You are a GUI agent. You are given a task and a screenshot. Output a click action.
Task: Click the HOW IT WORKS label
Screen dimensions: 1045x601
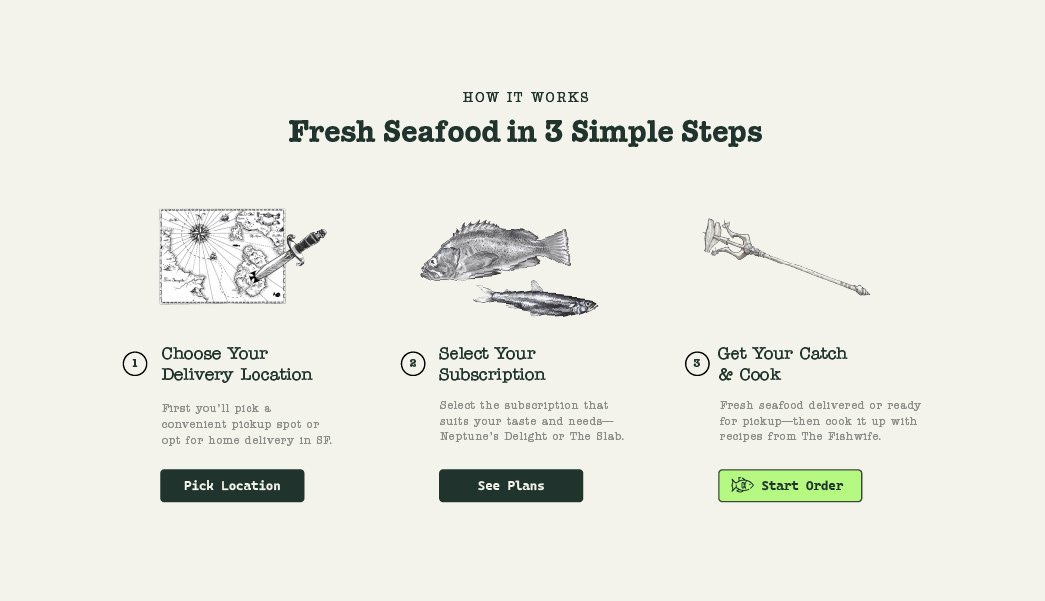[526, 97]
